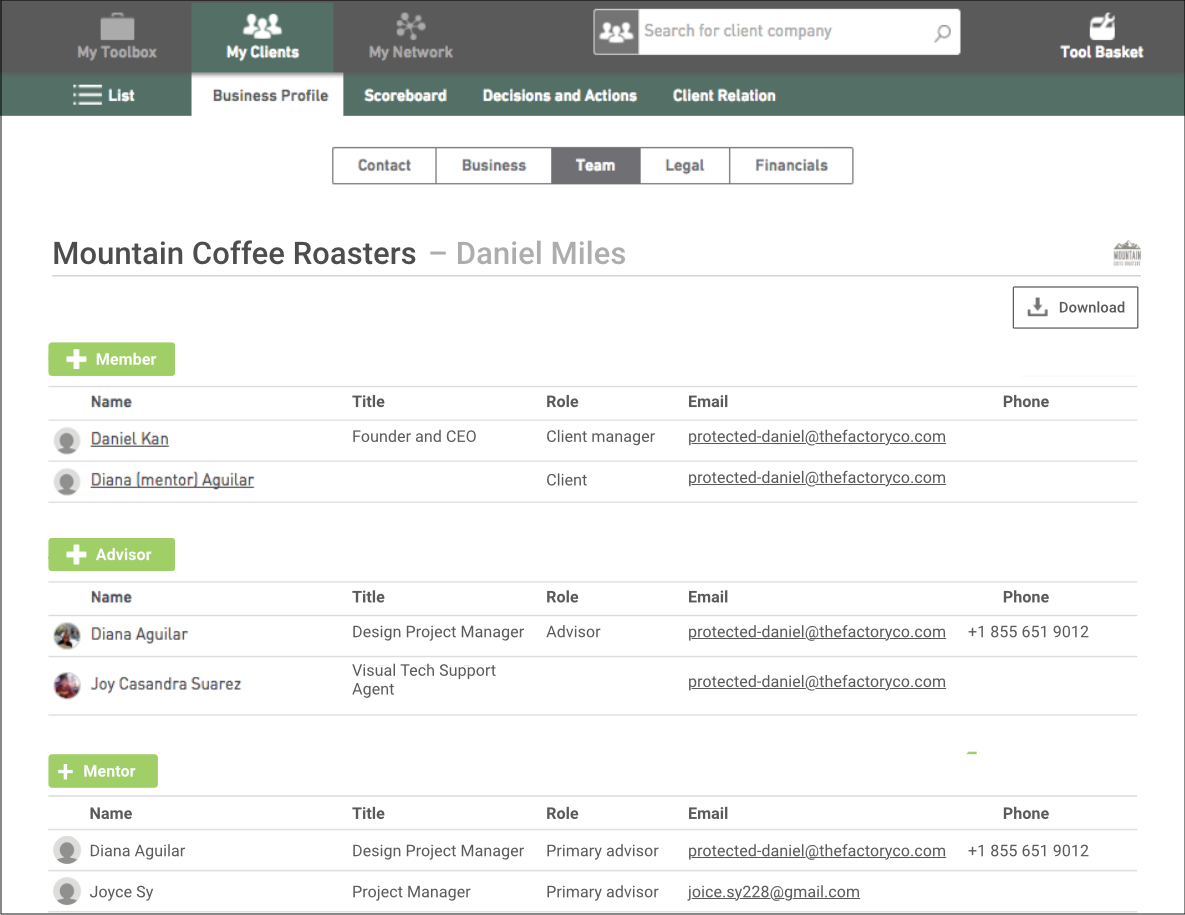Click Joyce Sy's 'Primary advisor' role

[x=602, y=892]
